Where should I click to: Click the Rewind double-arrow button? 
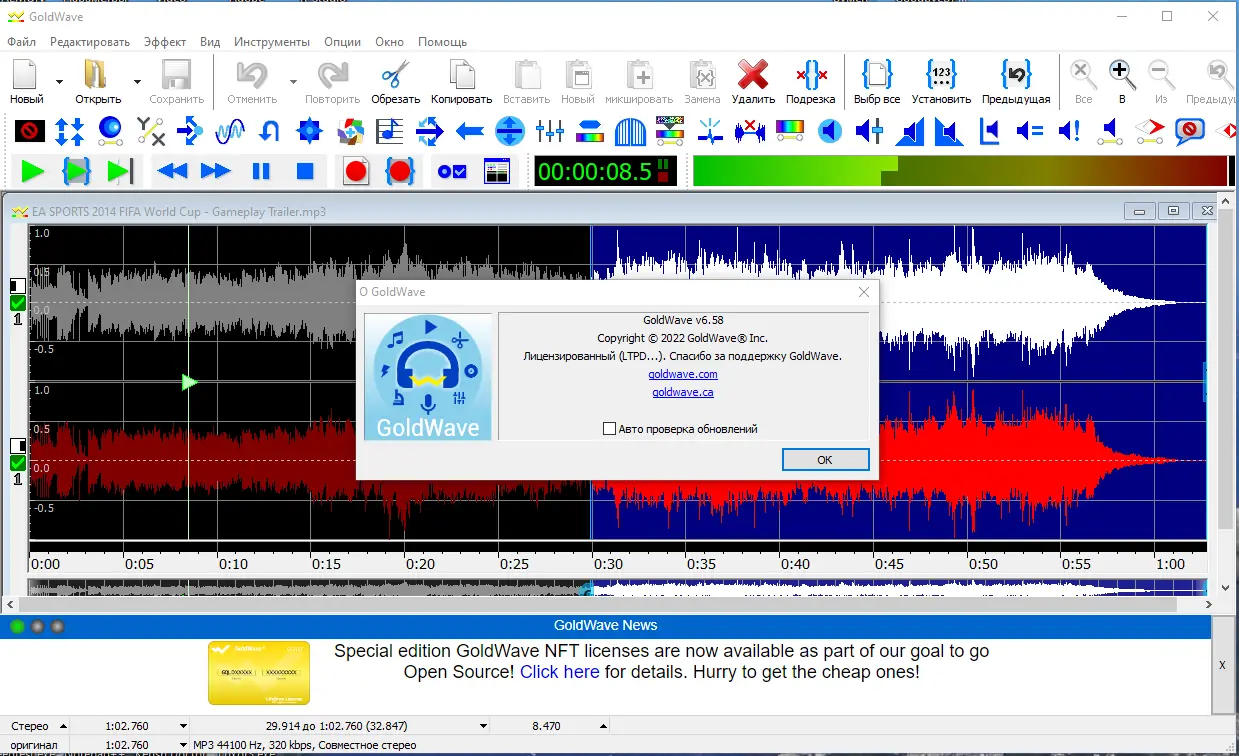coord(172,171)
